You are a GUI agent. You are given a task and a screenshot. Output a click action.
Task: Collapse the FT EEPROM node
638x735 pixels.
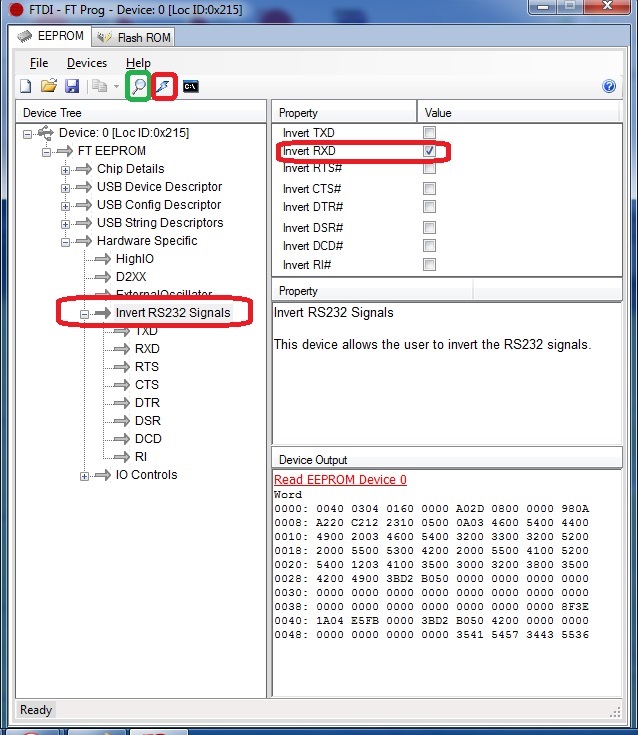[46, 152]
